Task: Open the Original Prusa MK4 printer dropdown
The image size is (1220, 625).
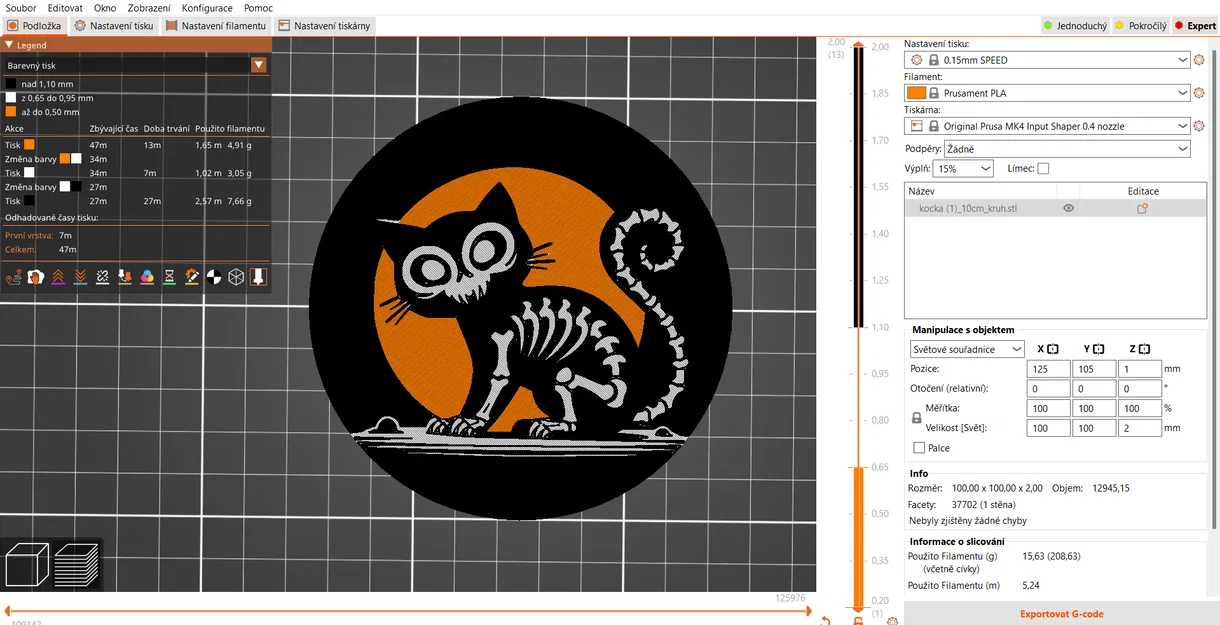Action: click(x=1047, y=126)
